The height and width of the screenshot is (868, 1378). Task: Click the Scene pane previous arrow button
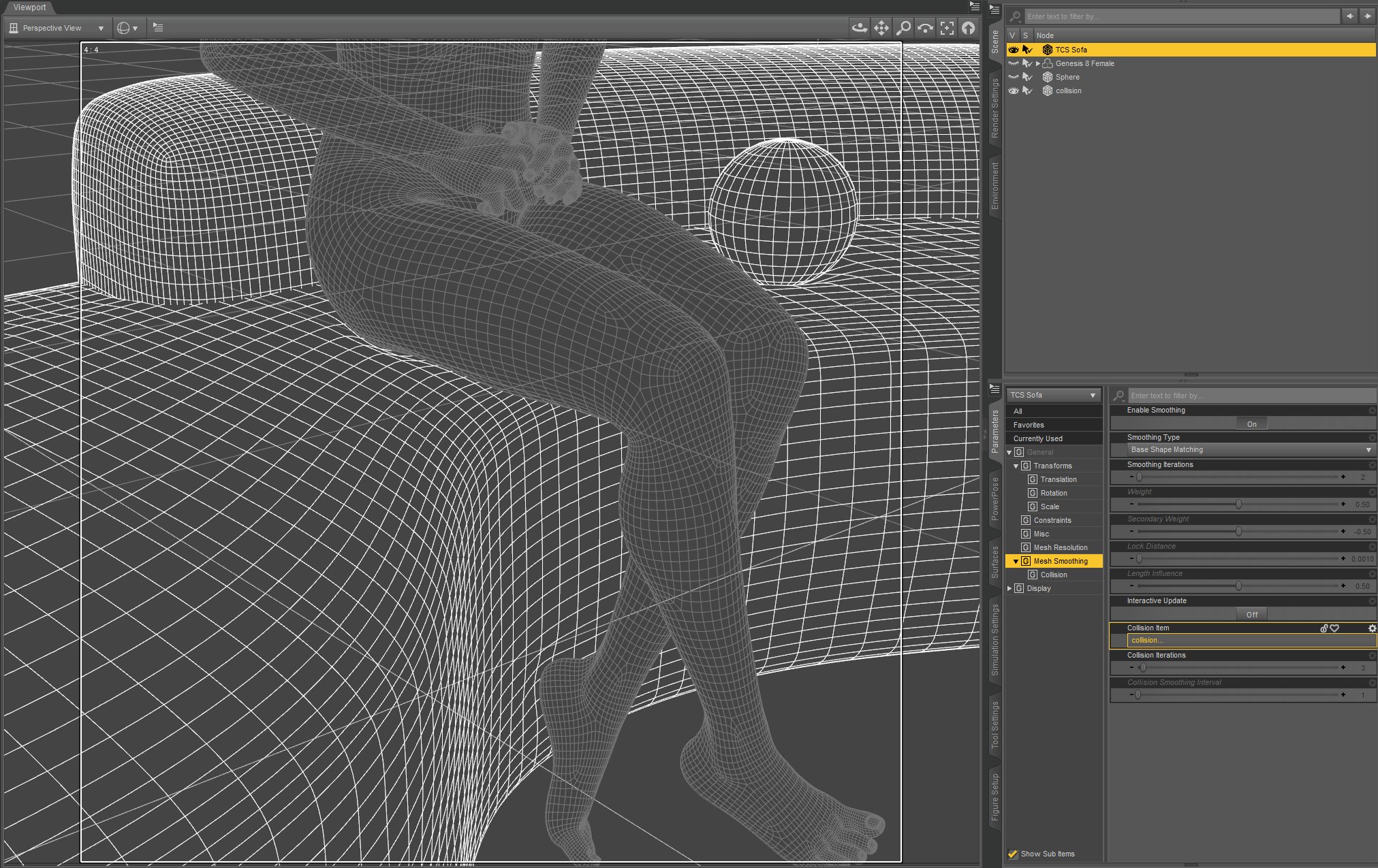point(1349,16)
